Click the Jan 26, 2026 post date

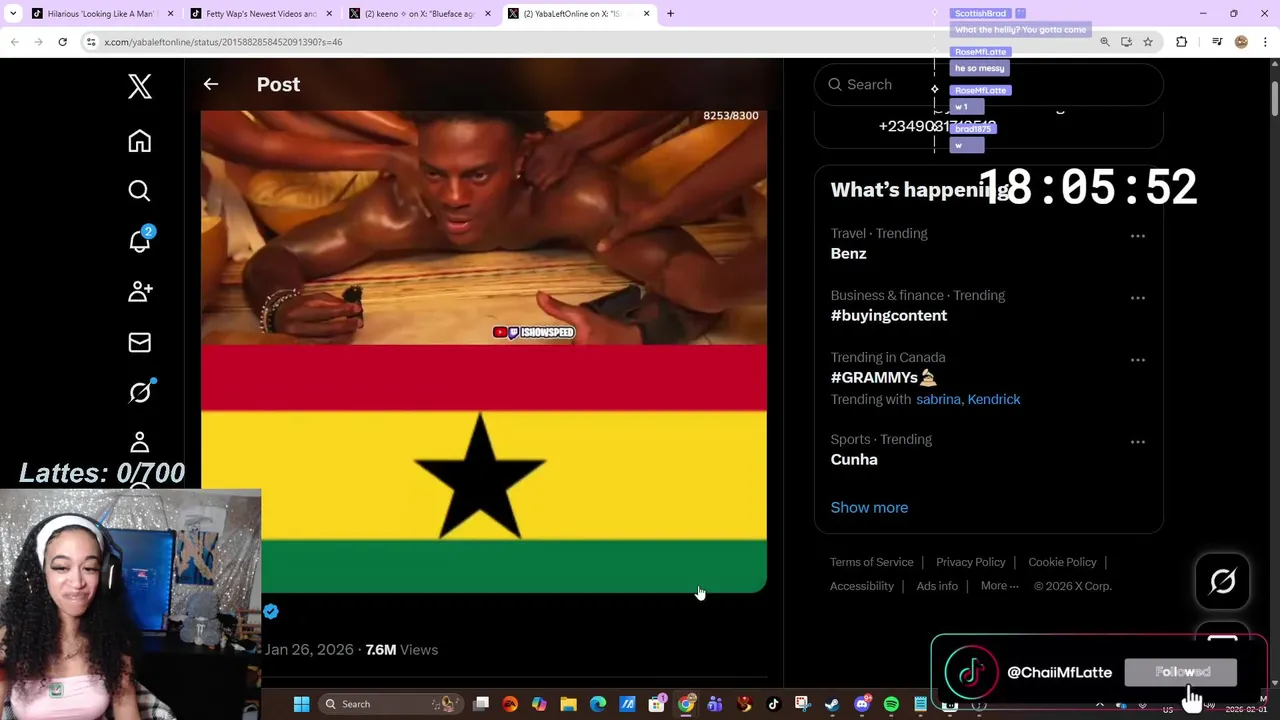(x=309, y=650)
